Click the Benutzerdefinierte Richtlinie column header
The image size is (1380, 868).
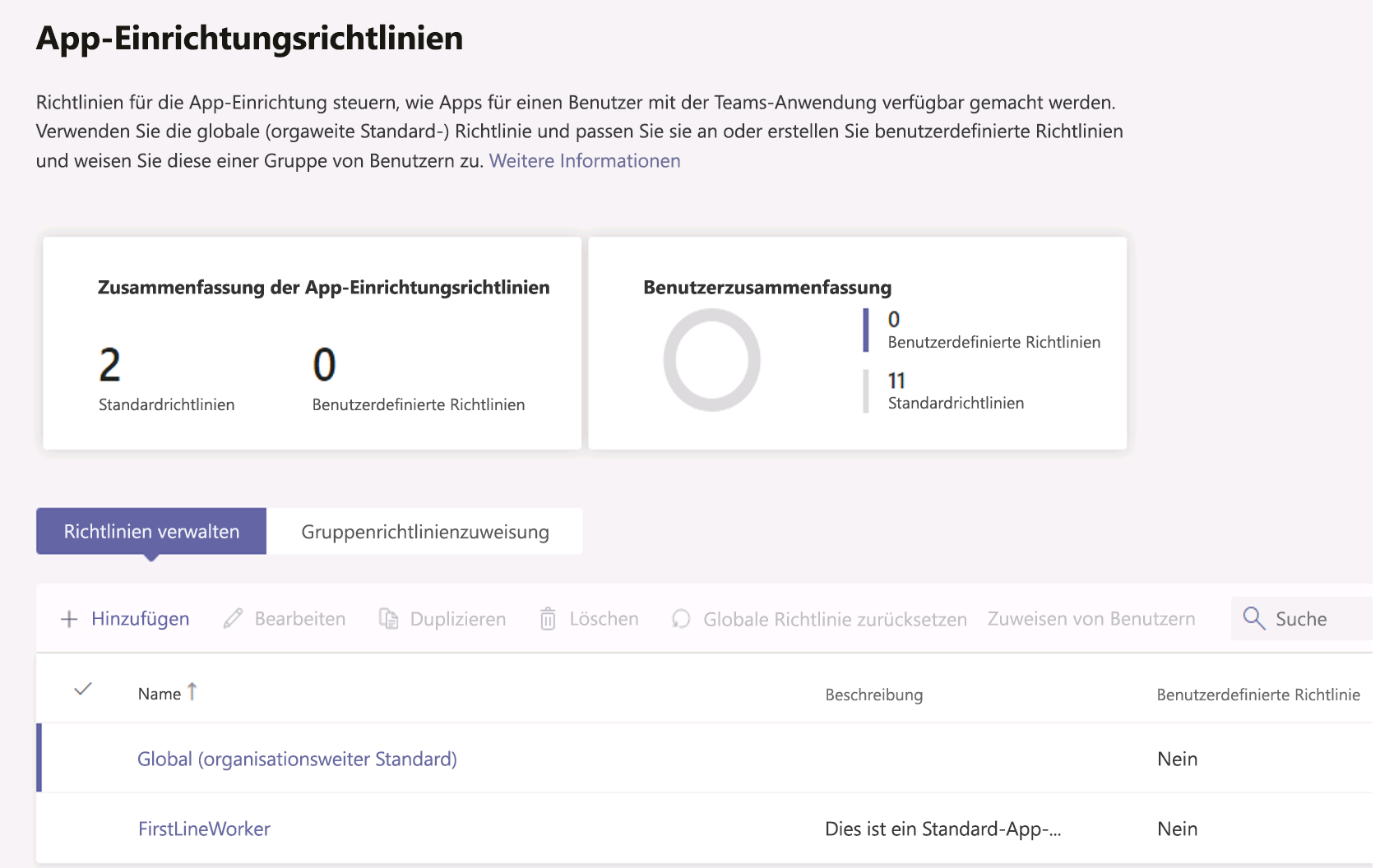click(x=1258, y=695)
